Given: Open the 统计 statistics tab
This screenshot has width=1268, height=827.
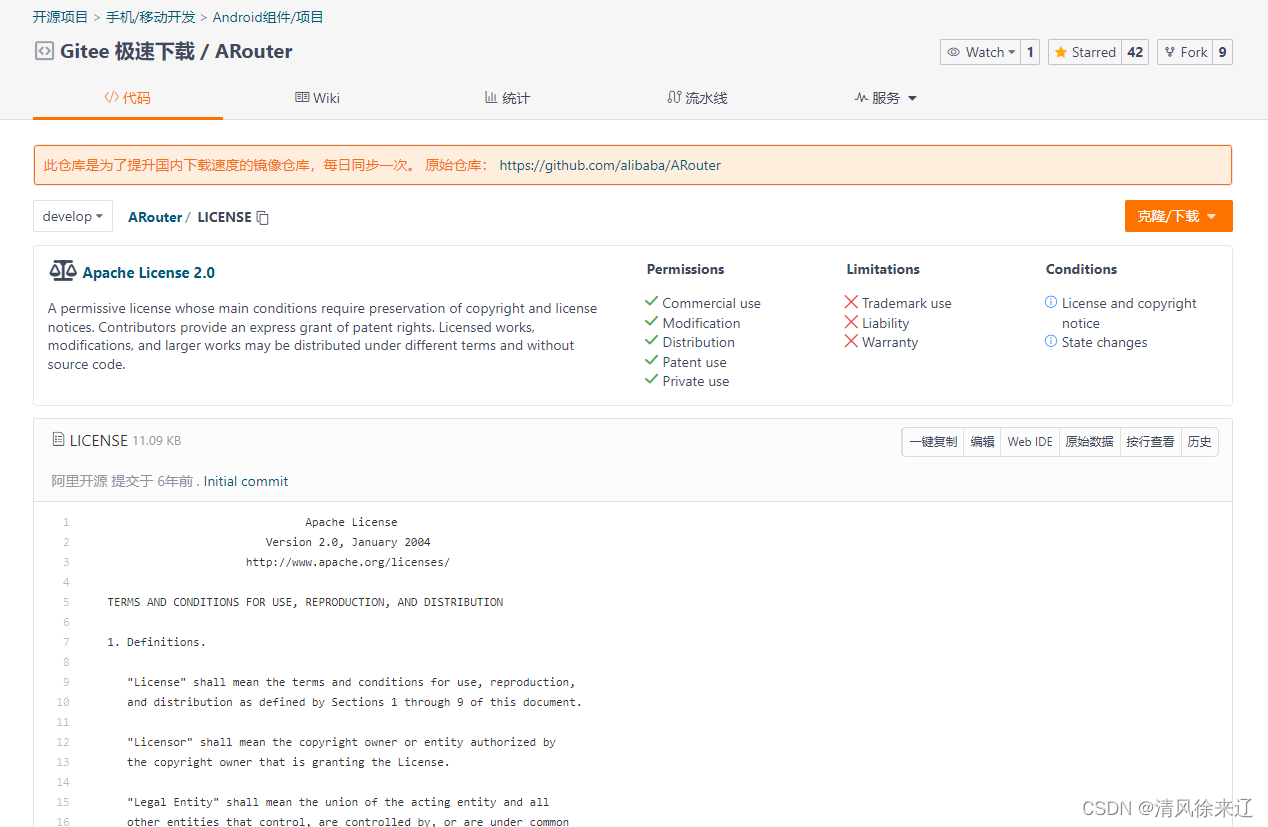Looking at the screenshot, I should [x=507, y=98].
